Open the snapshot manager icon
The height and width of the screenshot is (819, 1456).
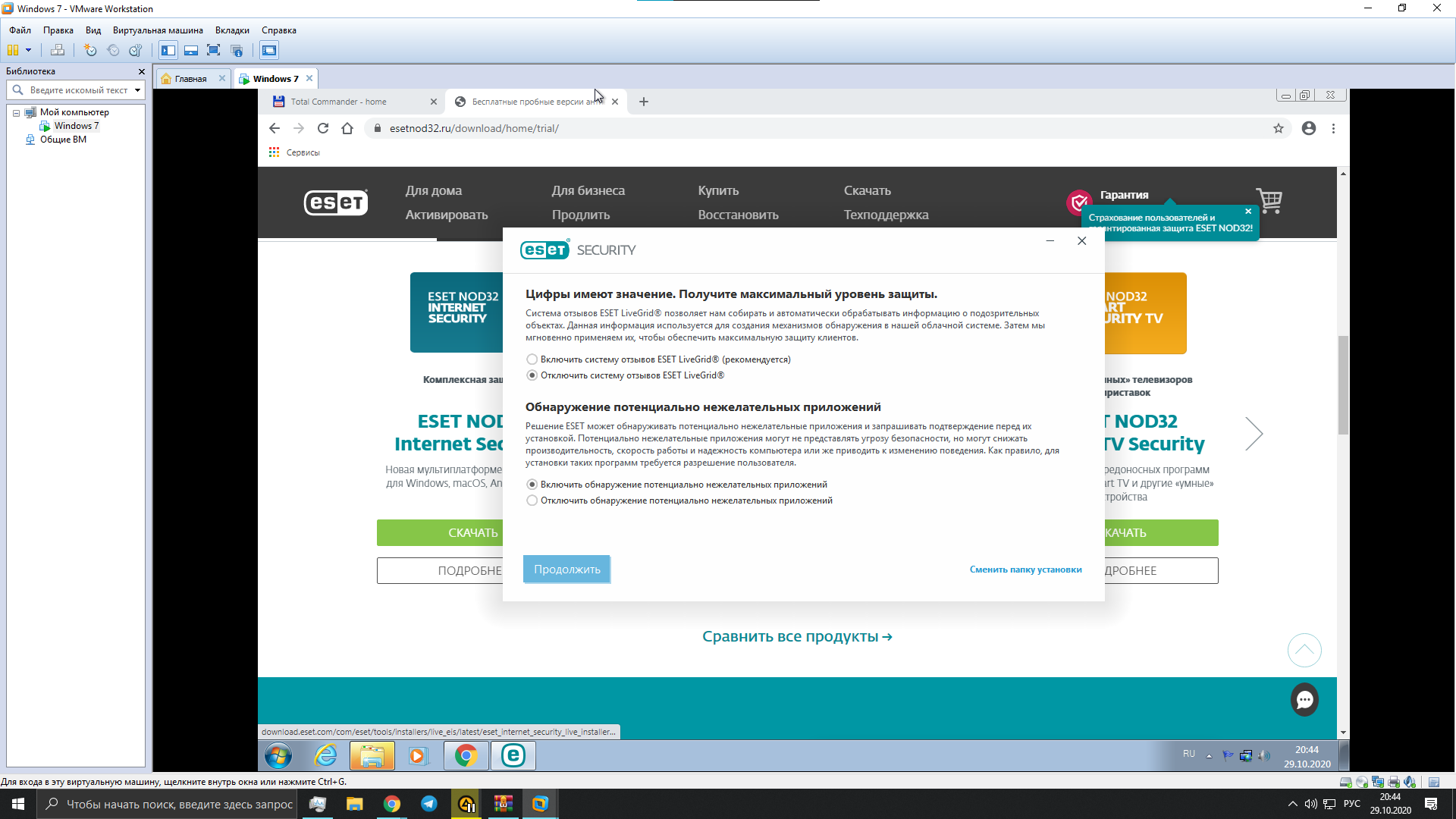[x=136, y=50]
